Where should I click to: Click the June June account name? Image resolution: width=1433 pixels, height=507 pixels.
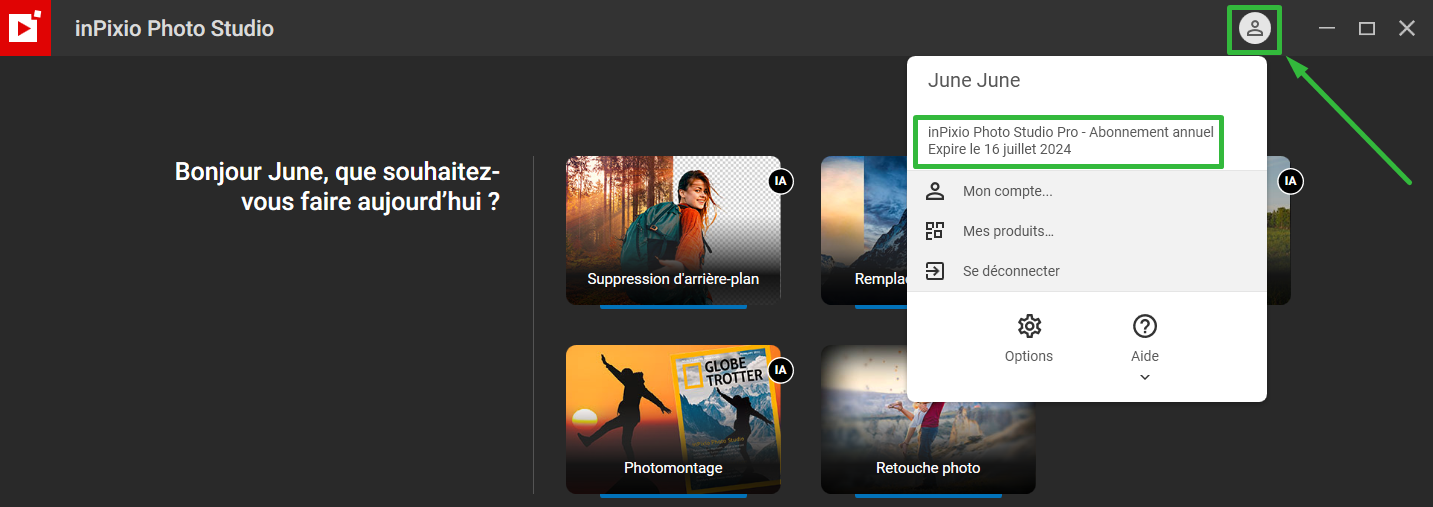pos(974,81)
